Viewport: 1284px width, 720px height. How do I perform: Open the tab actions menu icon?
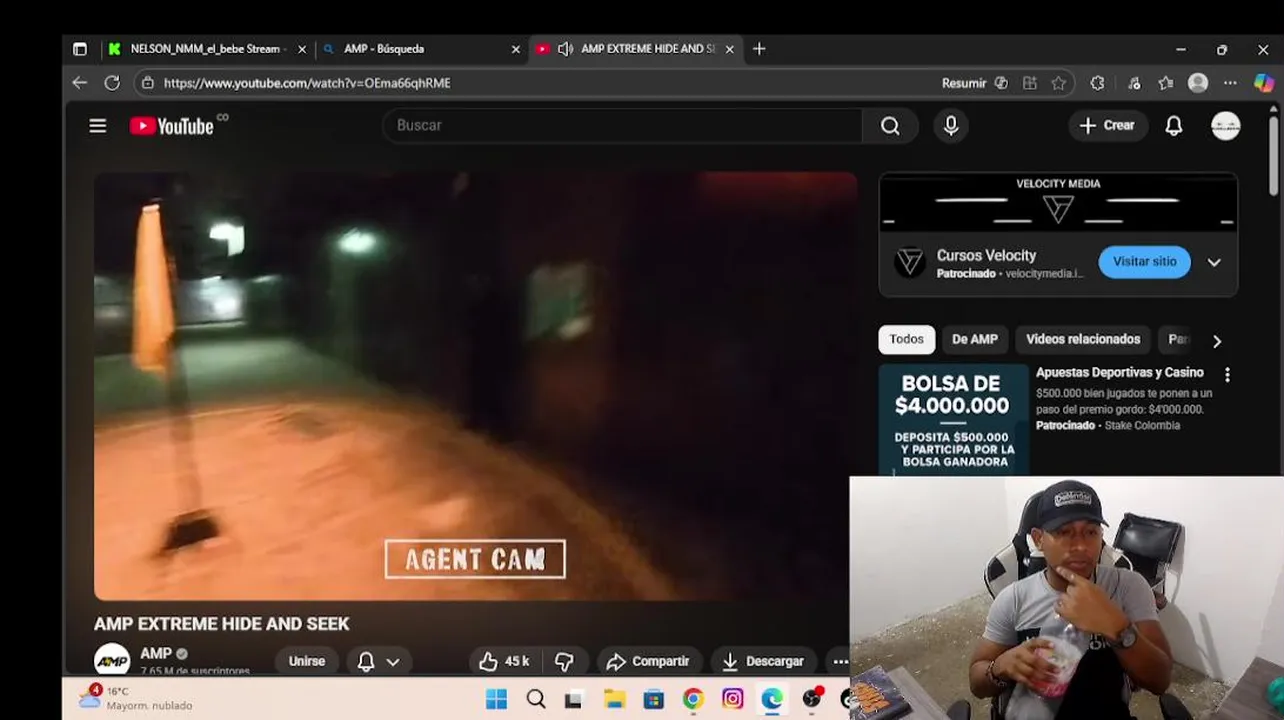(x=80, y=49)
